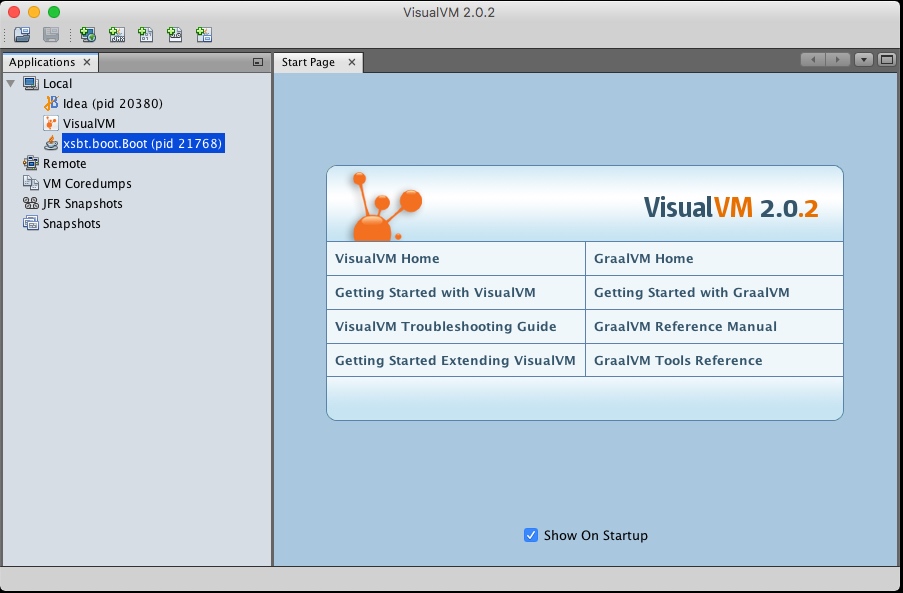
Task: Click the Add Application Snapshot toolbar icon
Action: [x=204, y=35]
